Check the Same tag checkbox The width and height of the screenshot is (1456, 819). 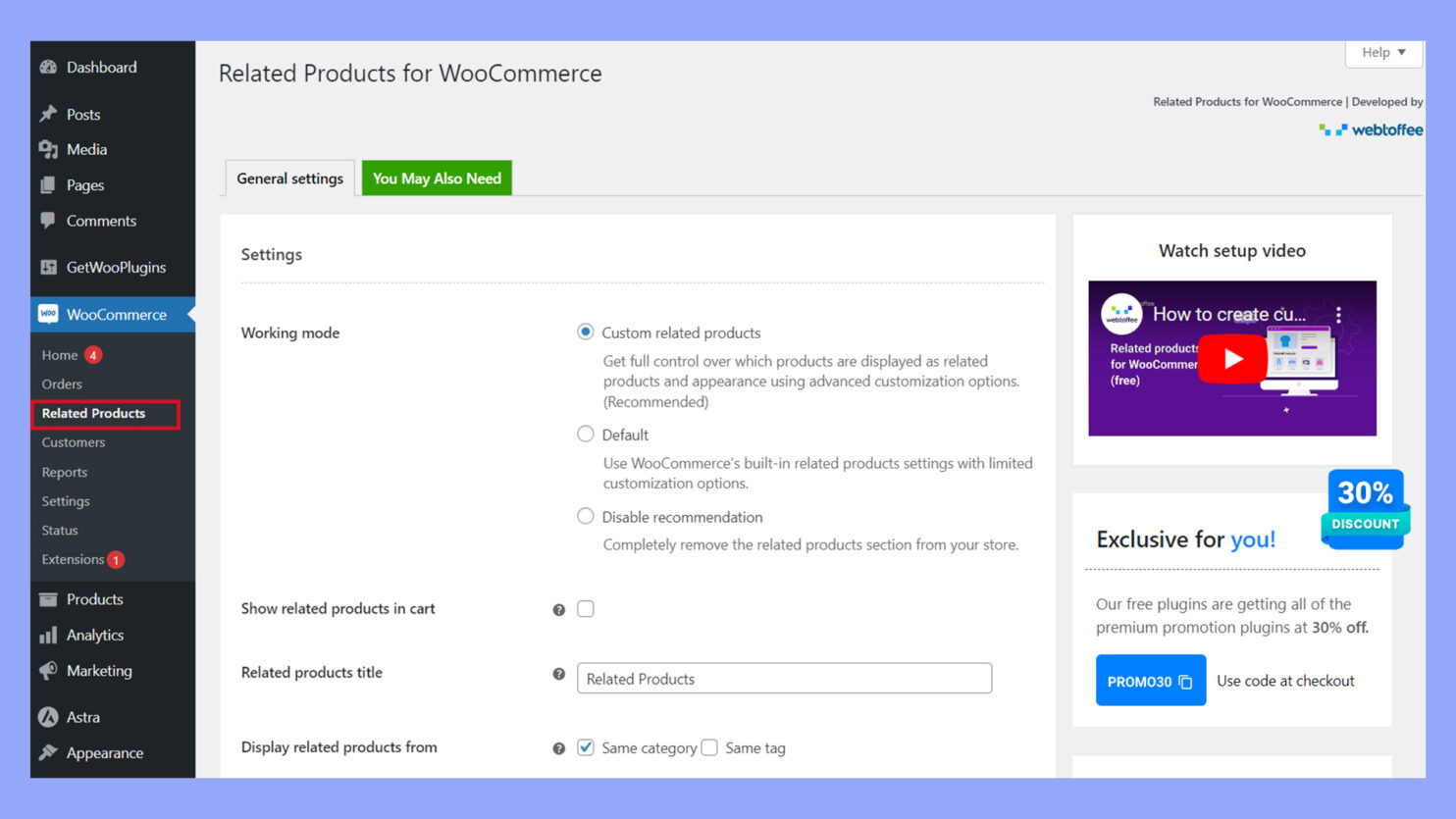709,746
